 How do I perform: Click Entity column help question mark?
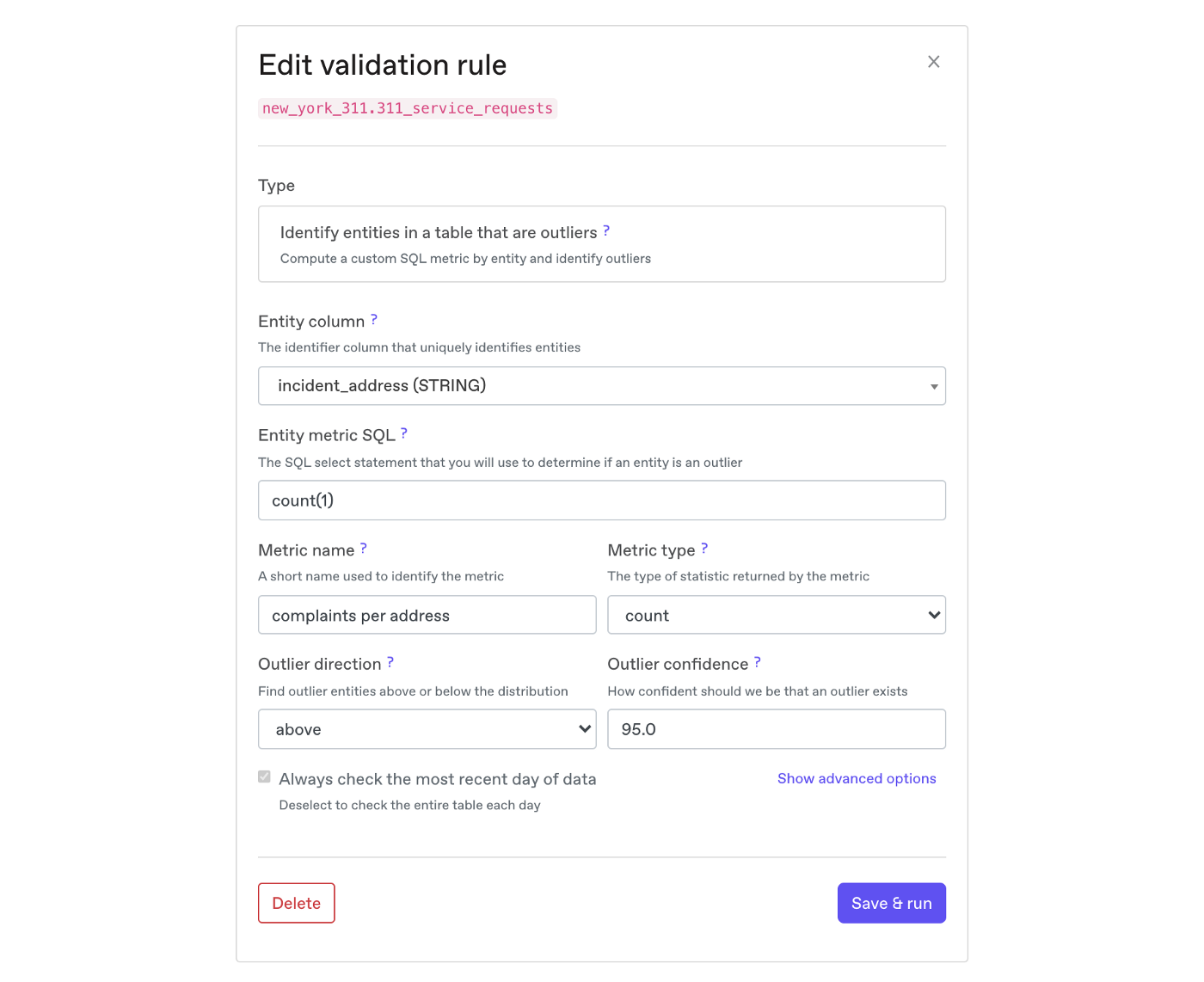374,320
